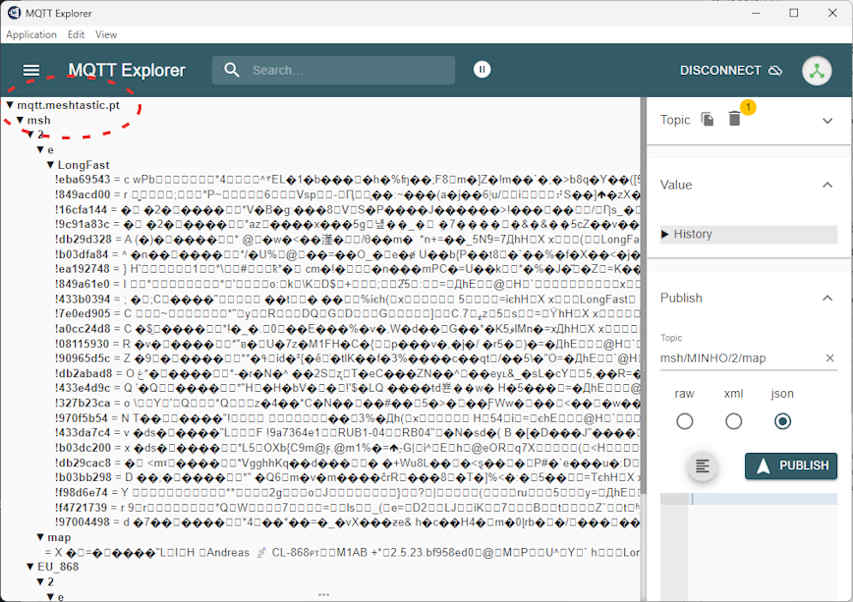Select topic !849a61e0

(348, 284)
